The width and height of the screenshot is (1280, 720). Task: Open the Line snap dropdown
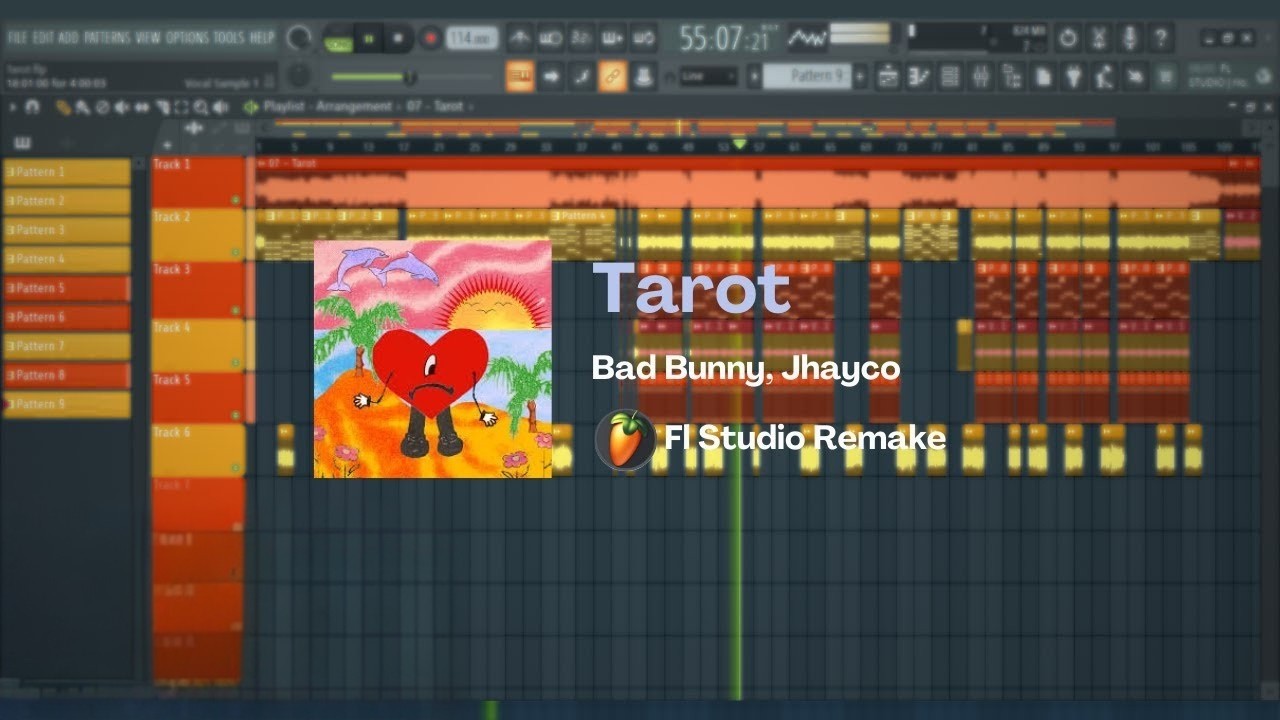tap(709, 76)
